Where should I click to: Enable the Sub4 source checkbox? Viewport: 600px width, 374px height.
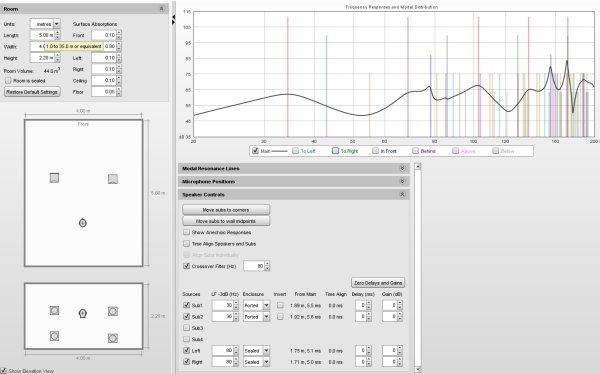186,339
